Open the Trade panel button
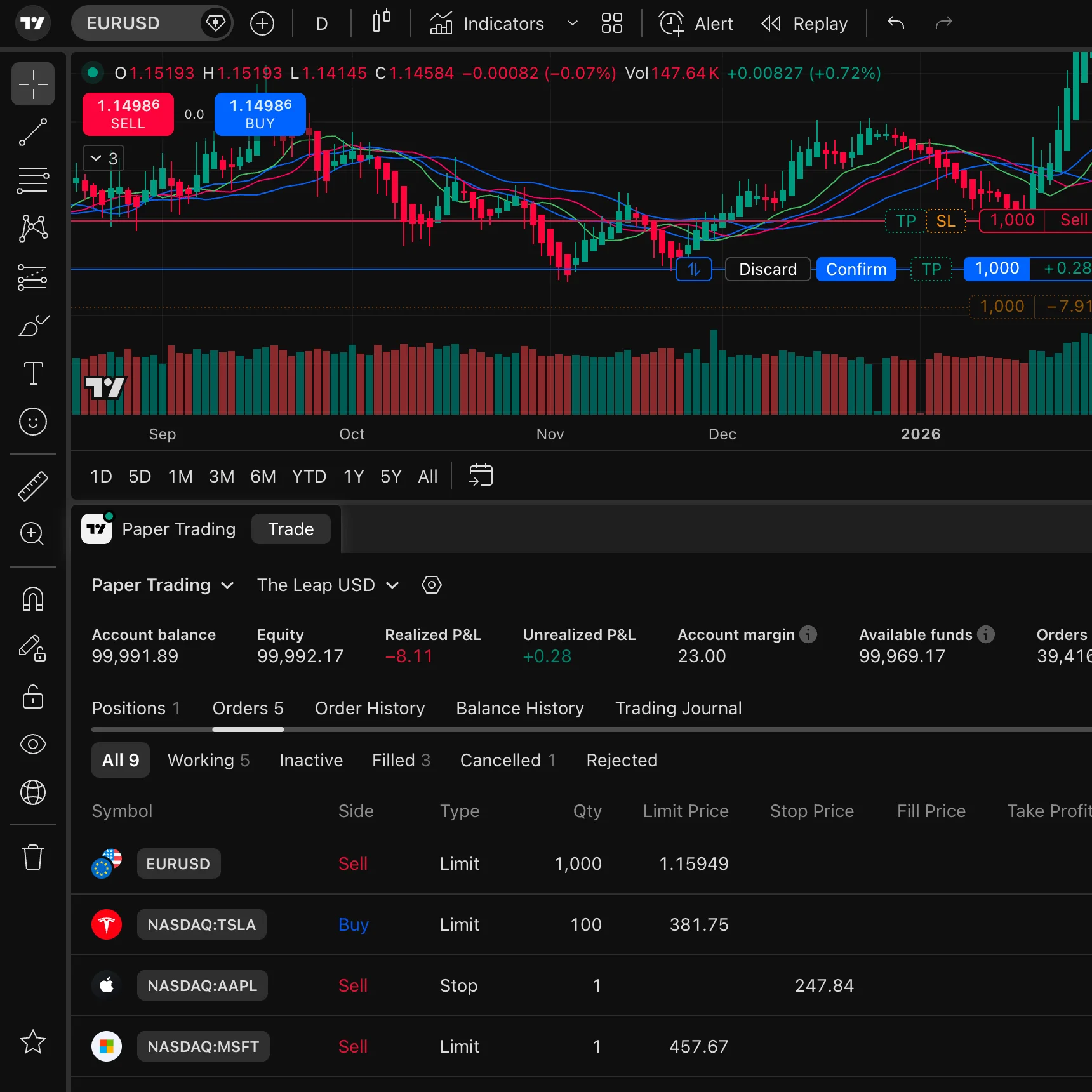This screenshot has height=1092, width=1092. click(x=291, y=529)
